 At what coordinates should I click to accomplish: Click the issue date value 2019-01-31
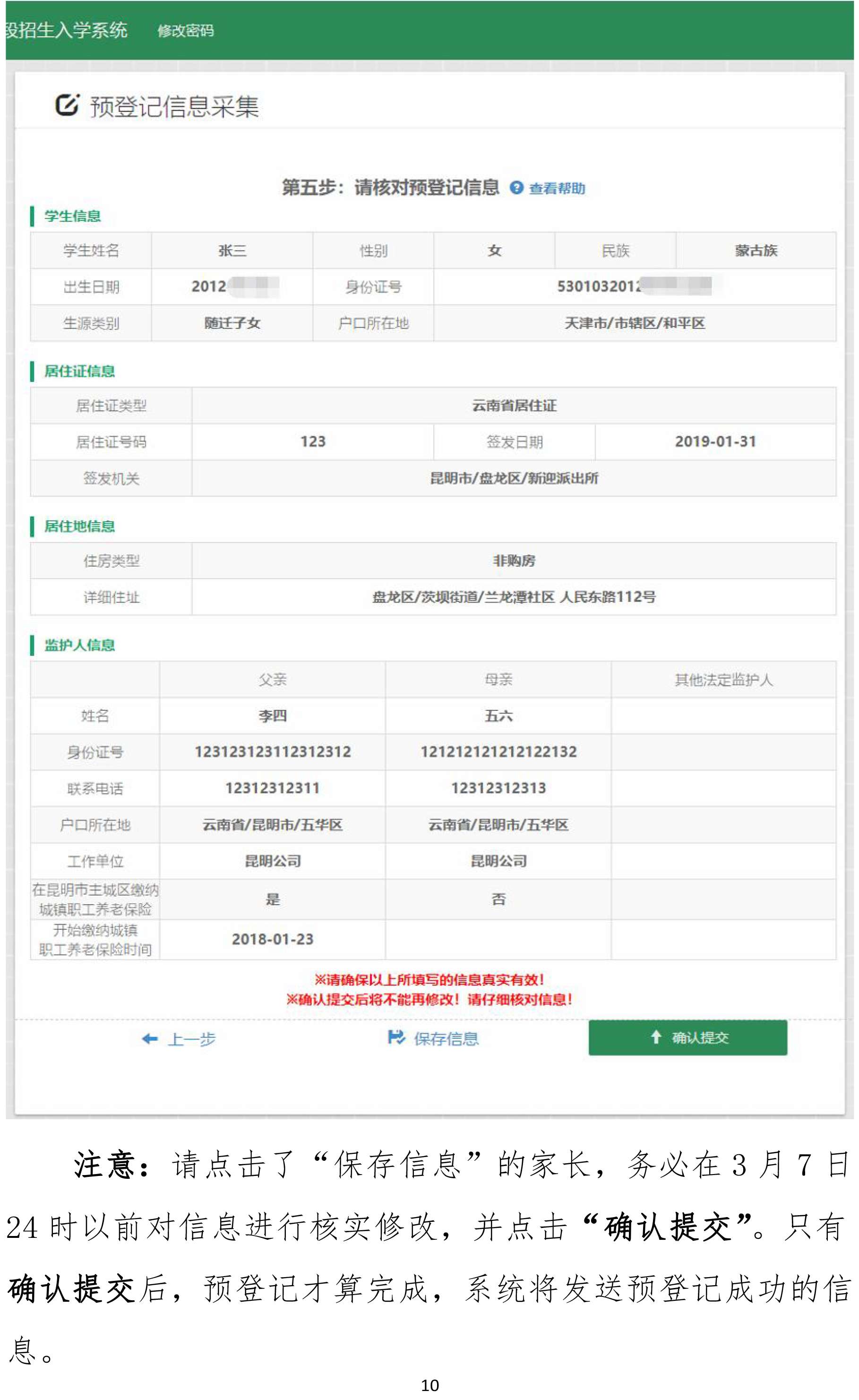pos(715,441)
